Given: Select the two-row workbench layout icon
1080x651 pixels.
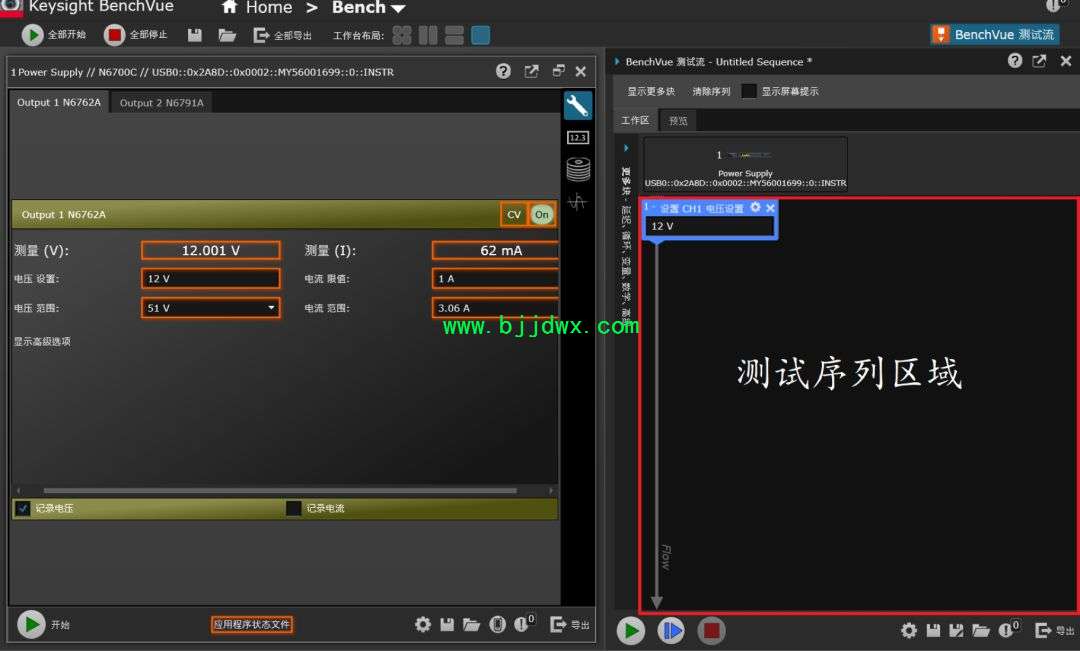Looking at the screenshot, I should click(455, 35).
